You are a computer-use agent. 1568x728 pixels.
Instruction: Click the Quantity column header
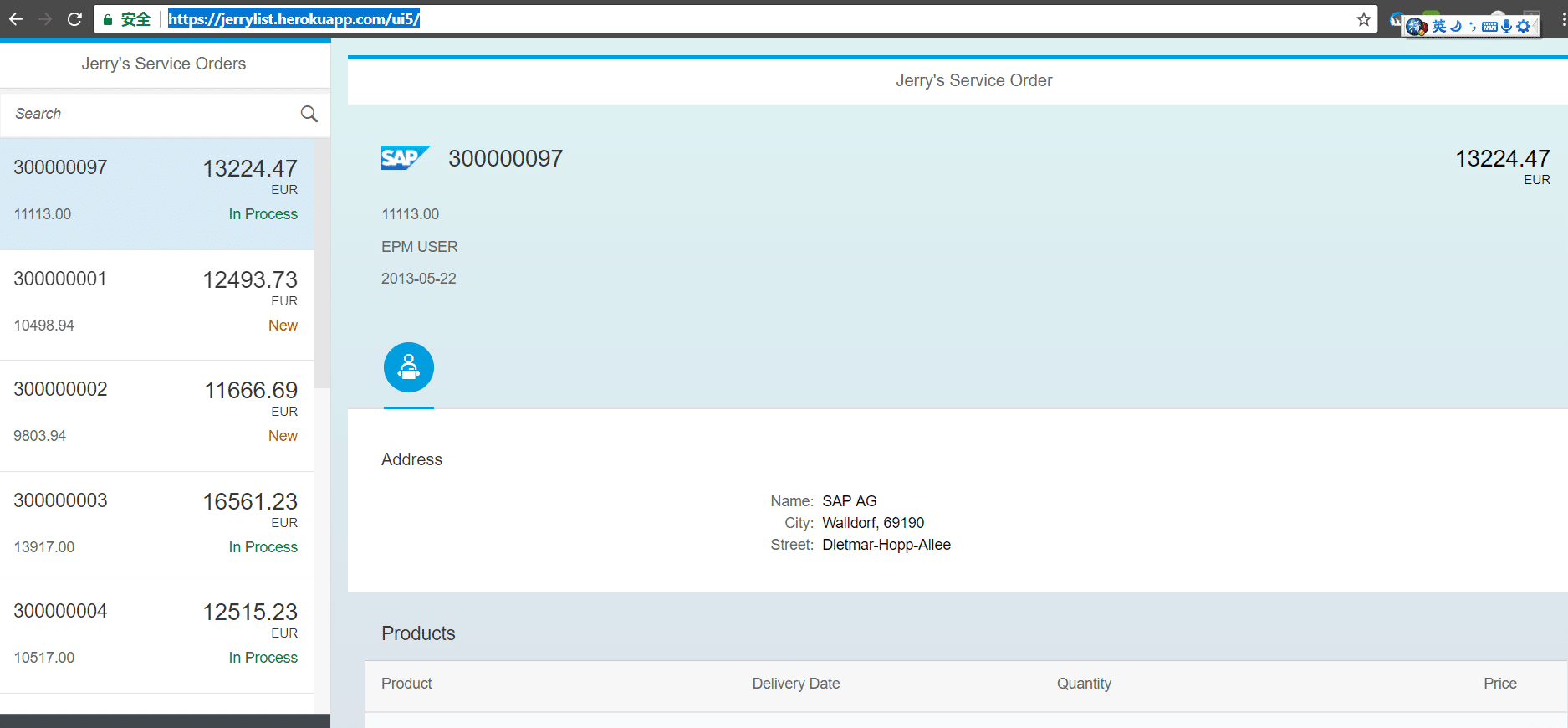point(1085,684)
